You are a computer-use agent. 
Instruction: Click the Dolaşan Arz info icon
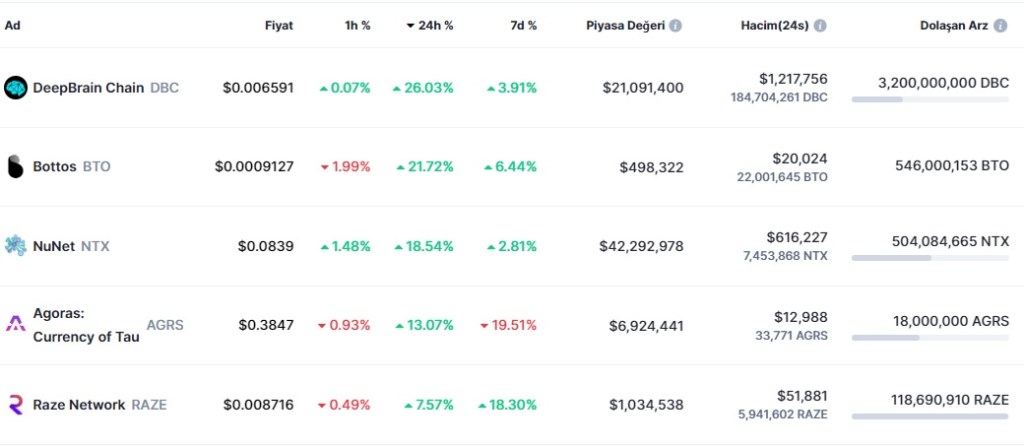pos(1002,26)
